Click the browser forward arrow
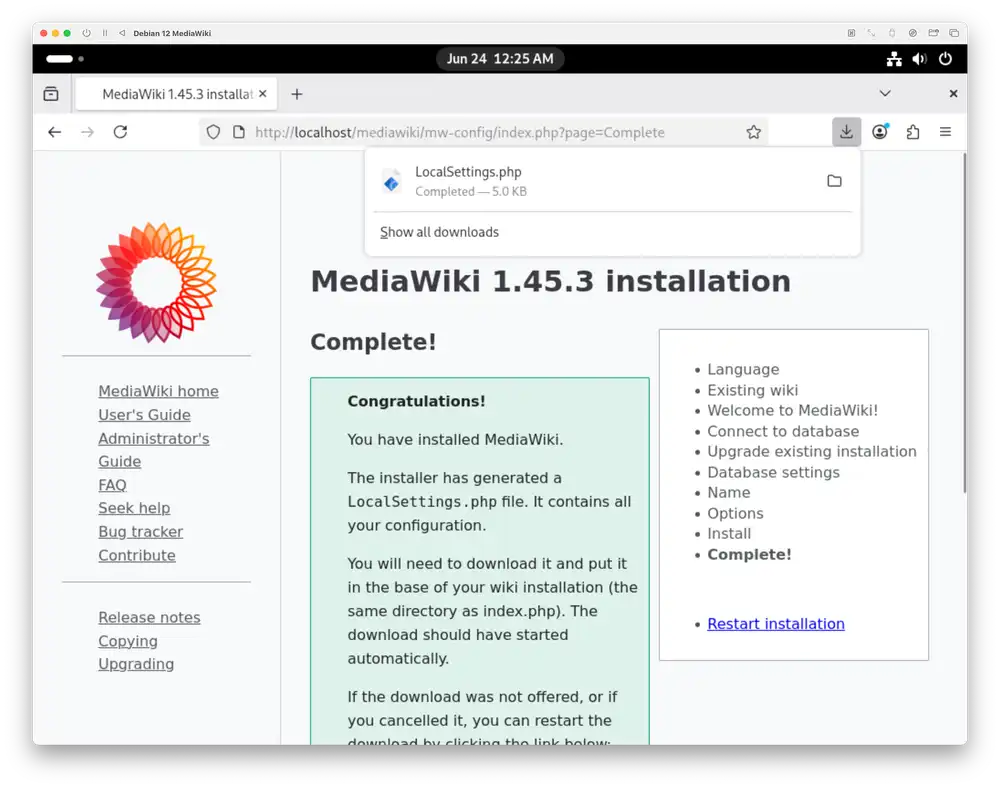Image resolution: width=1000 pixels, height=788 pixels. (87, 132)
